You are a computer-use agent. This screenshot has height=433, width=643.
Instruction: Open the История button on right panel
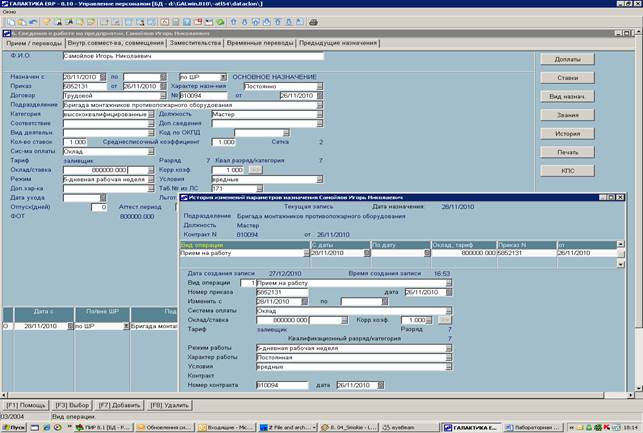568,133
